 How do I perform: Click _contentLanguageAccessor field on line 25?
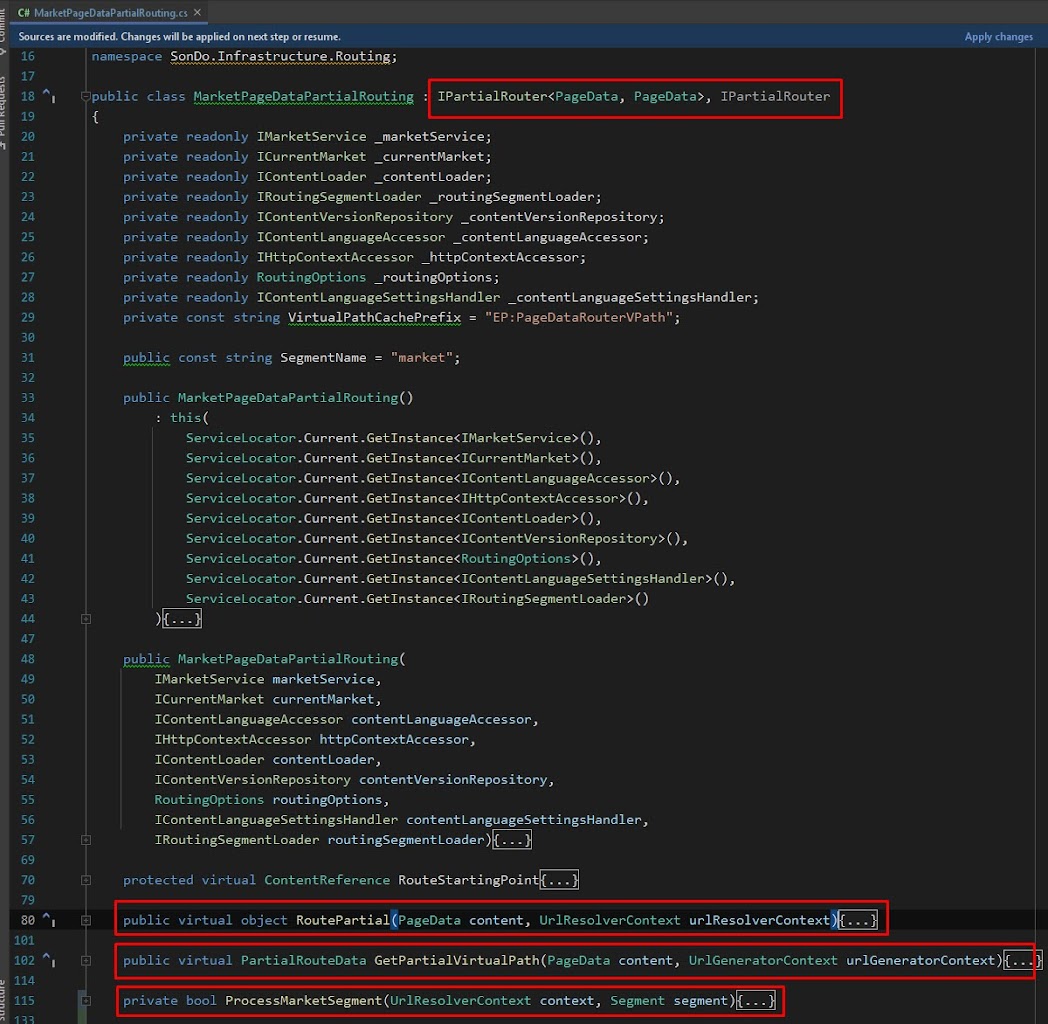click(x=547, y=237)
